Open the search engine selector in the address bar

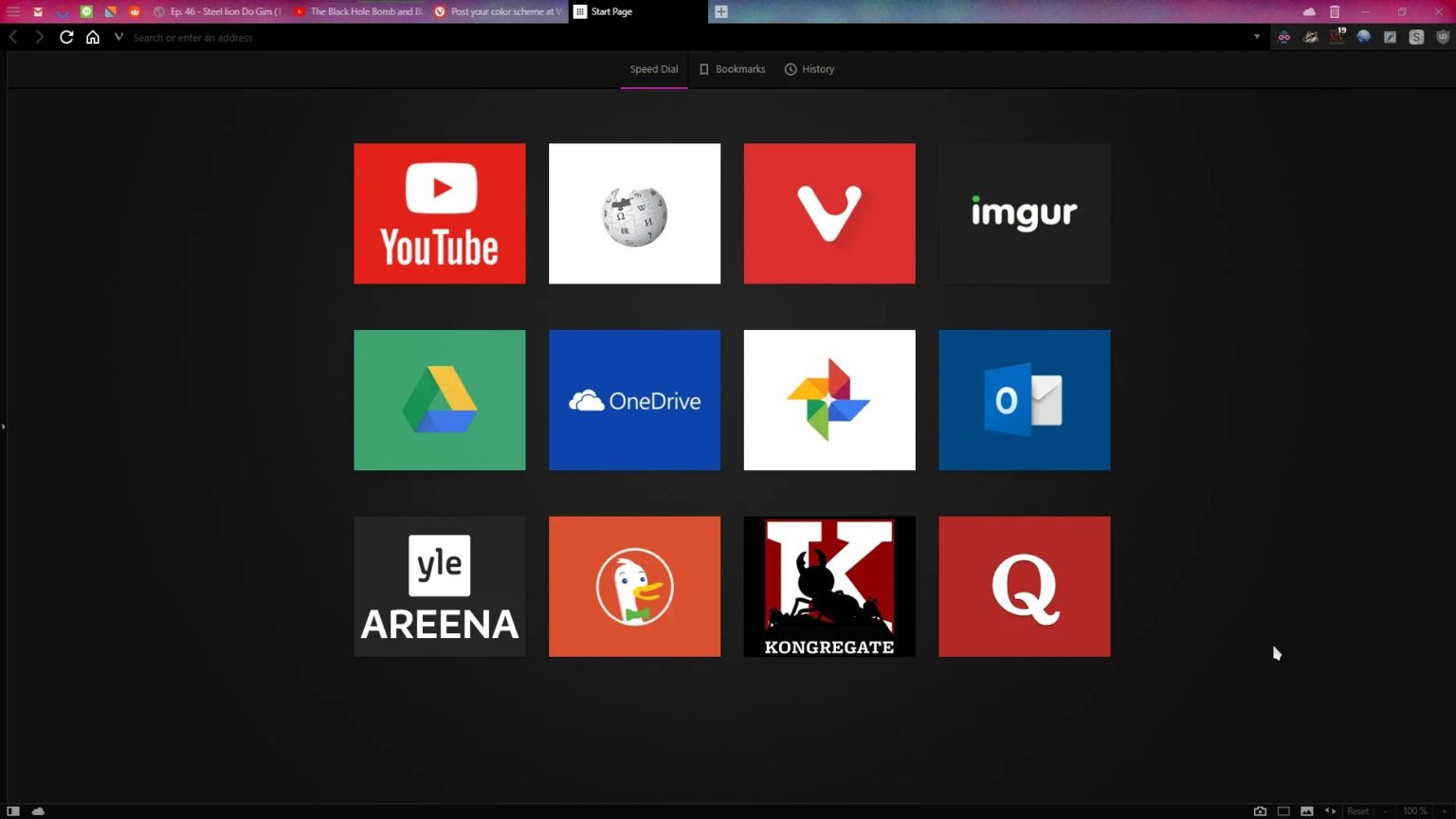(x=118, y=37)
